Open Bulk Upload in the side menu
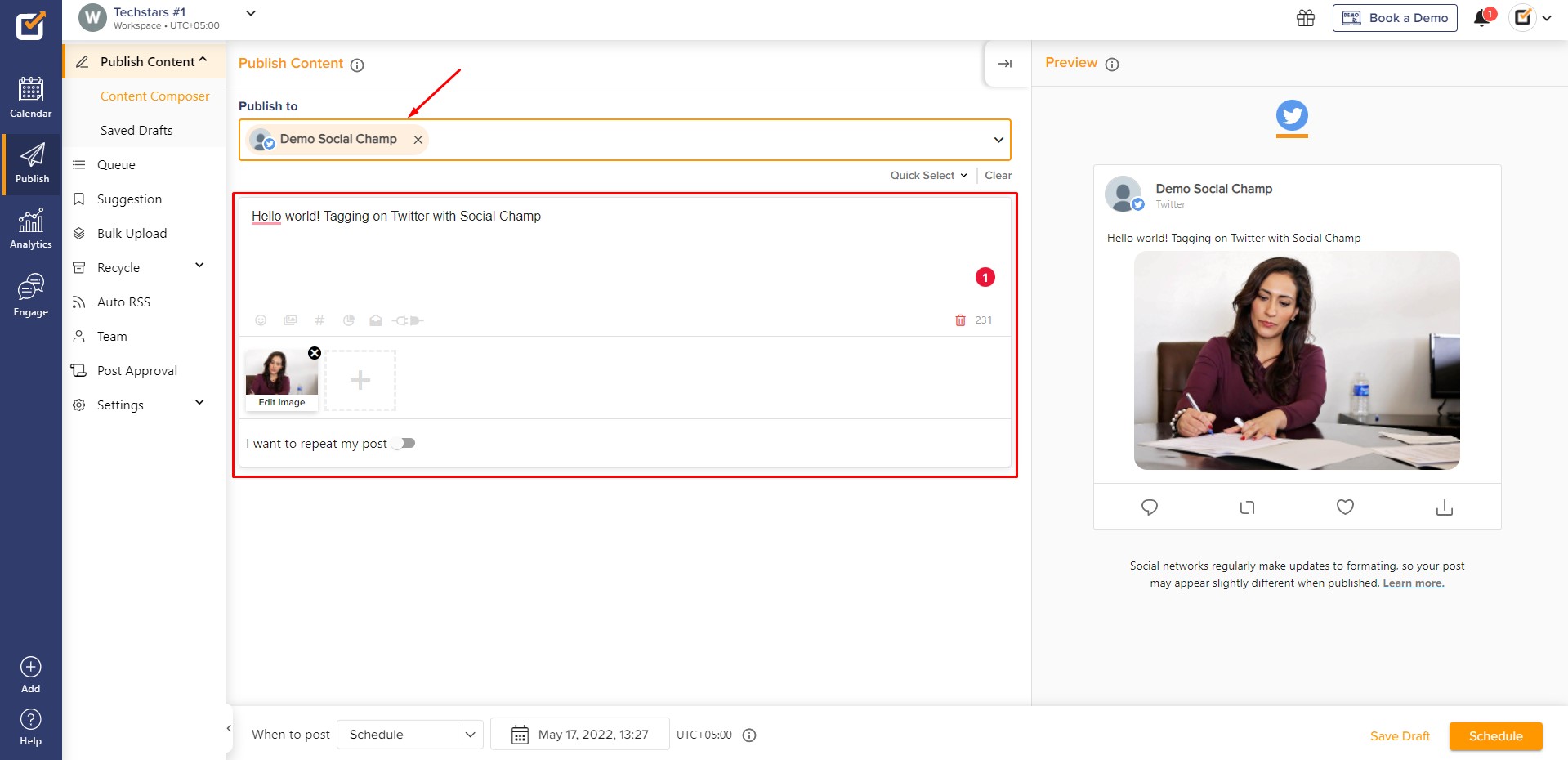Screen dimensions: 1568x760 click(132, 234)
